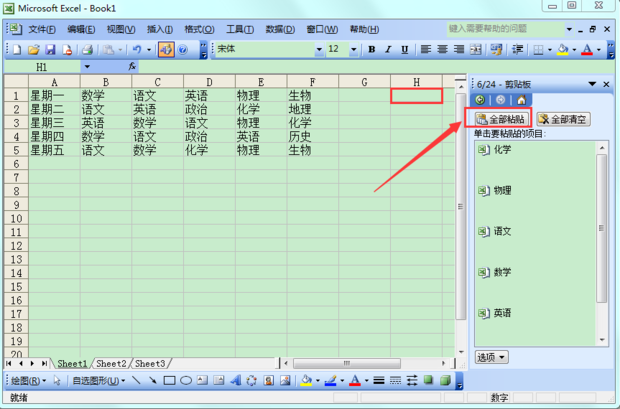Open Shadow Style in drawing toolbar

coord(428,380)
